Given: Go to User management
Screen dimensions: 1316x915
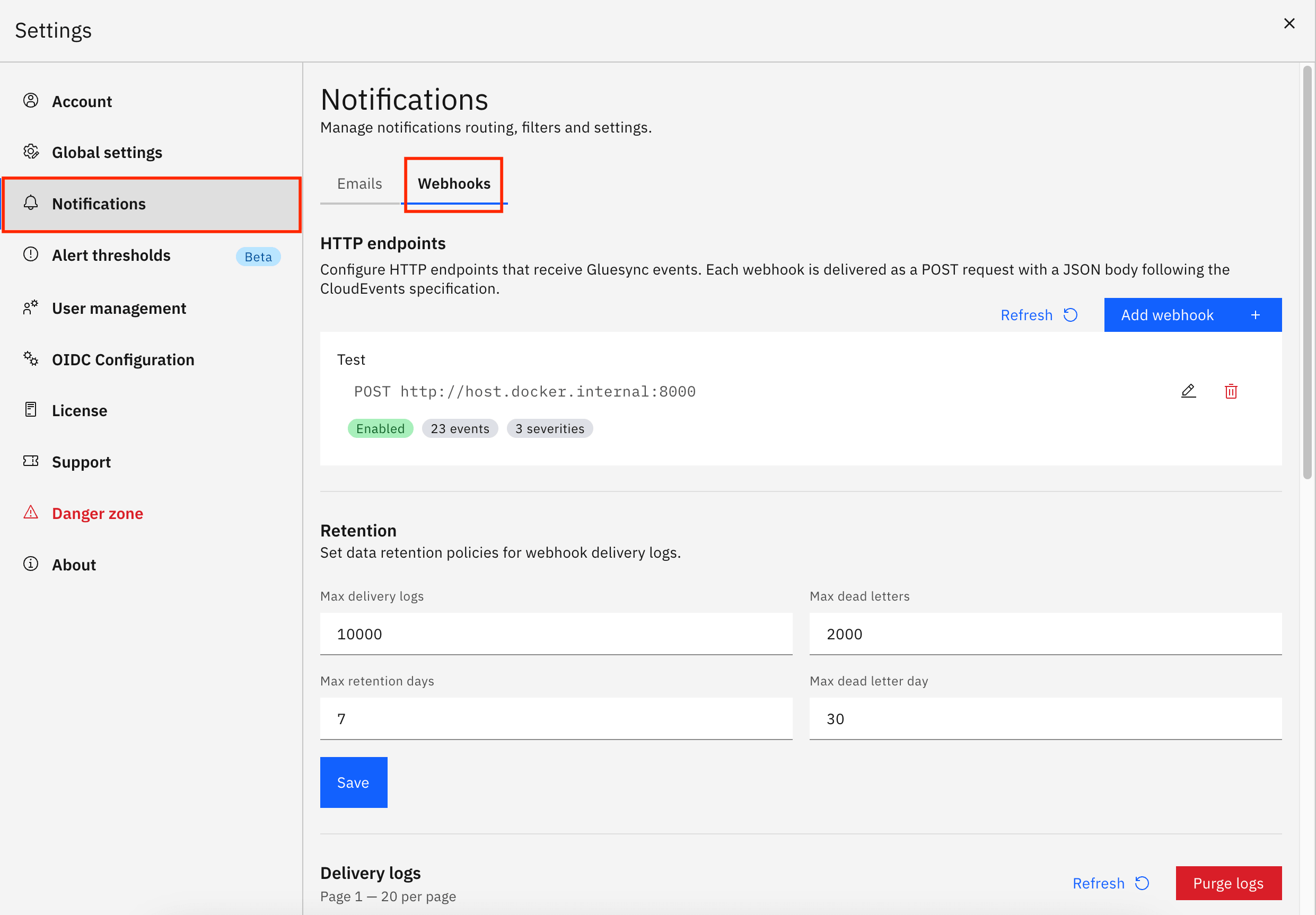Looking at the screenshot, I should [x=151, y=308].
